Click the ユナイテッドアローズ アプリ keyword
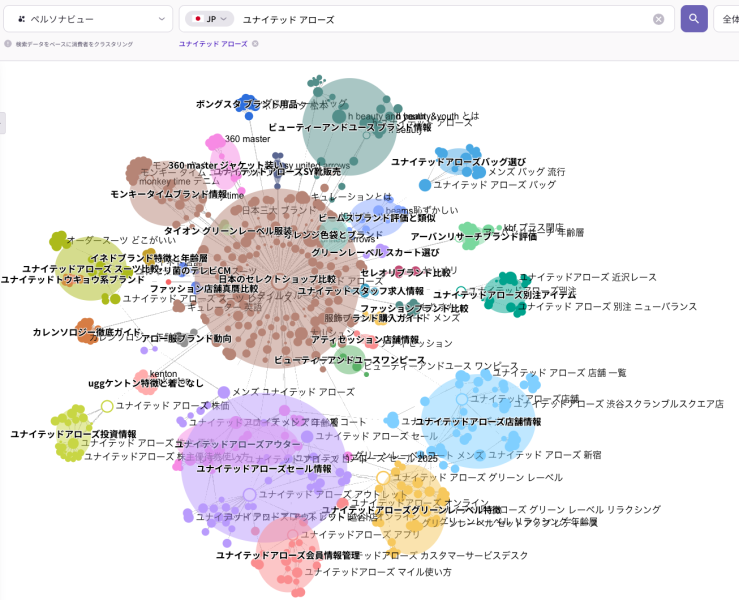 [x=360, y=534]
